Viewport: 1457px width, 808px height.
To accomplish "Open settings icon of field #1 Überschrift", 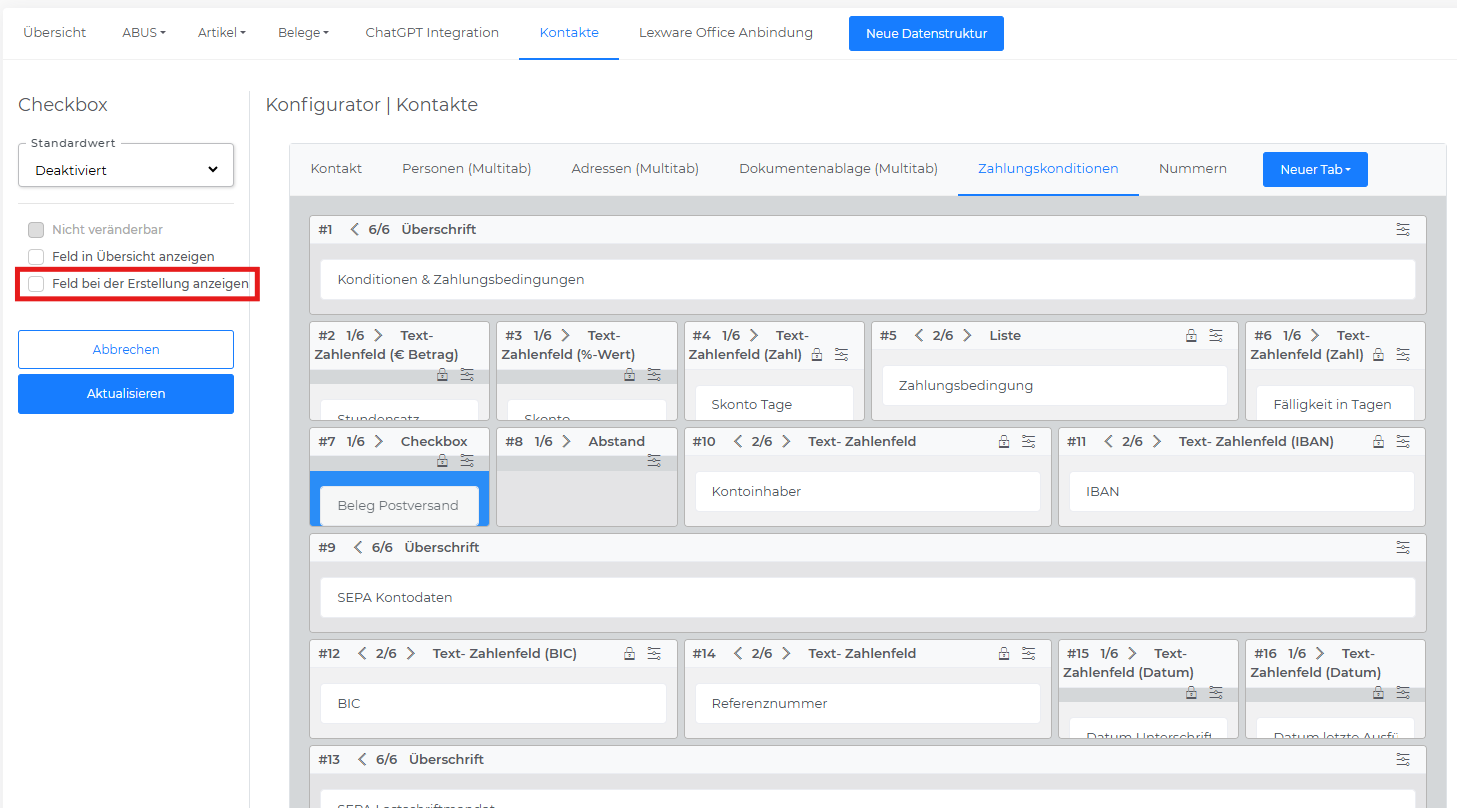I will (1403, 230).
